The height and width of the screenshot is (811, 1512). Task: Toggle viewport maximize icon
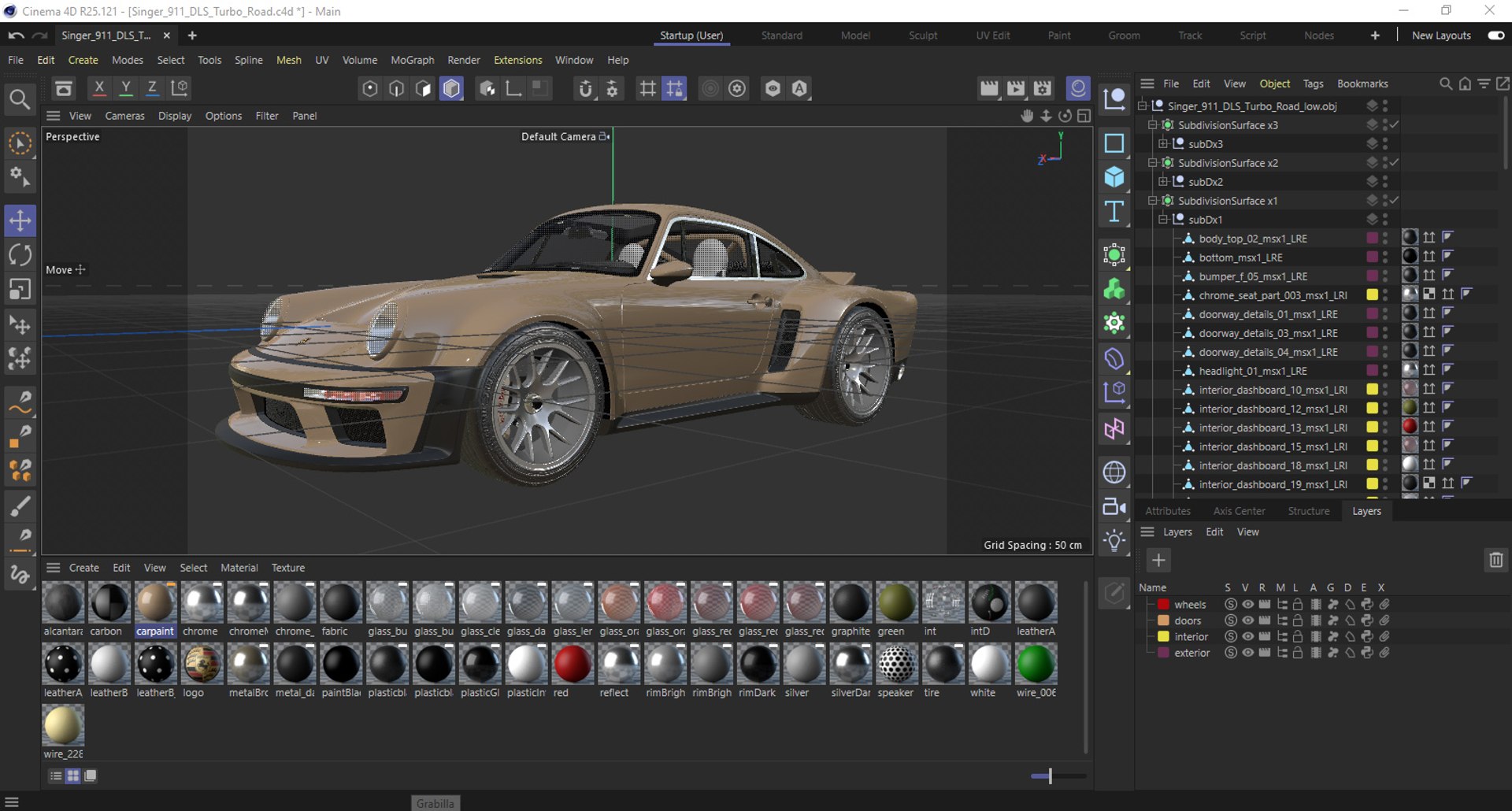point(1084,116)
